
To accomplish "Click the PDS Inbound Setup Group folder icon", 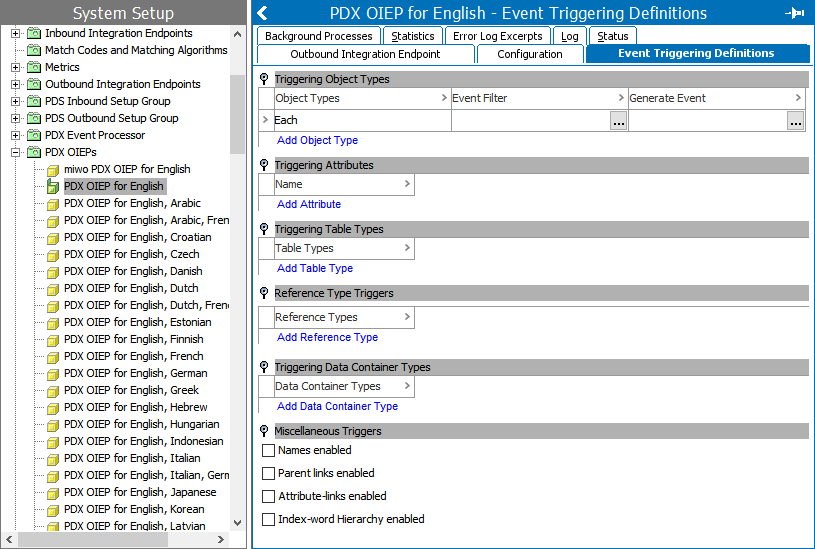I will click(x=34, y=101).
